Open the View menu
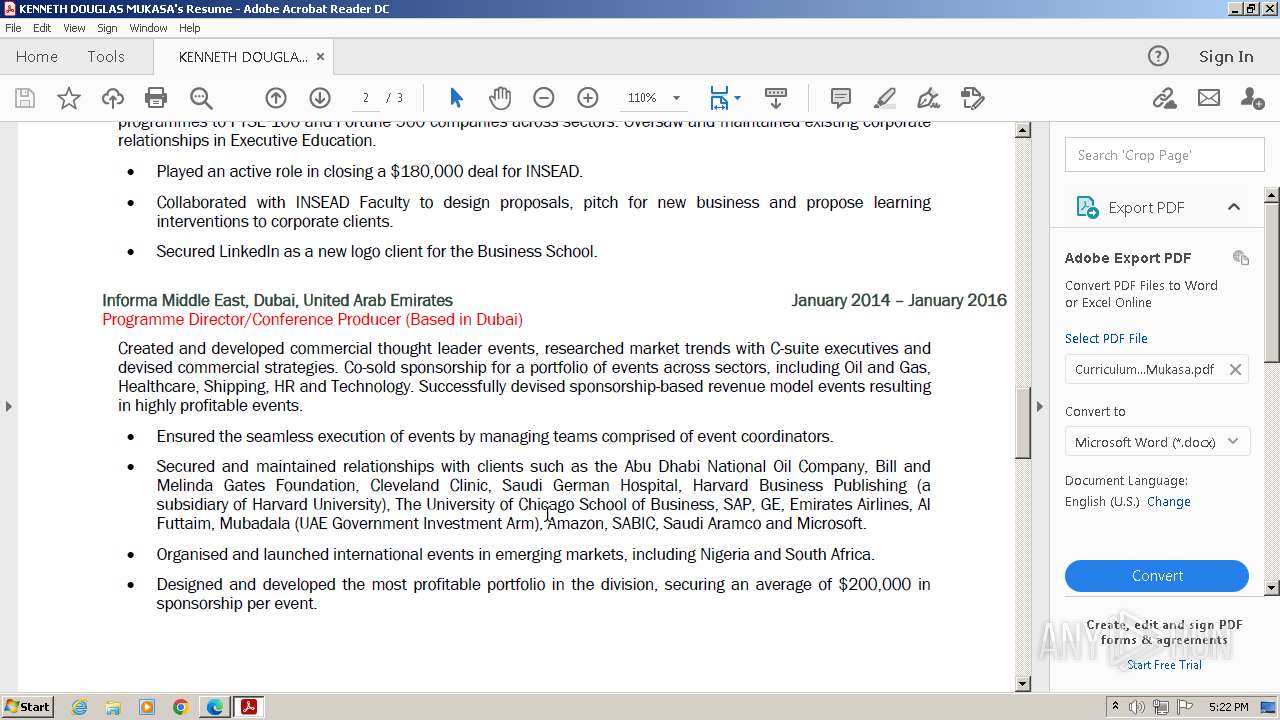 click(74, 28)
